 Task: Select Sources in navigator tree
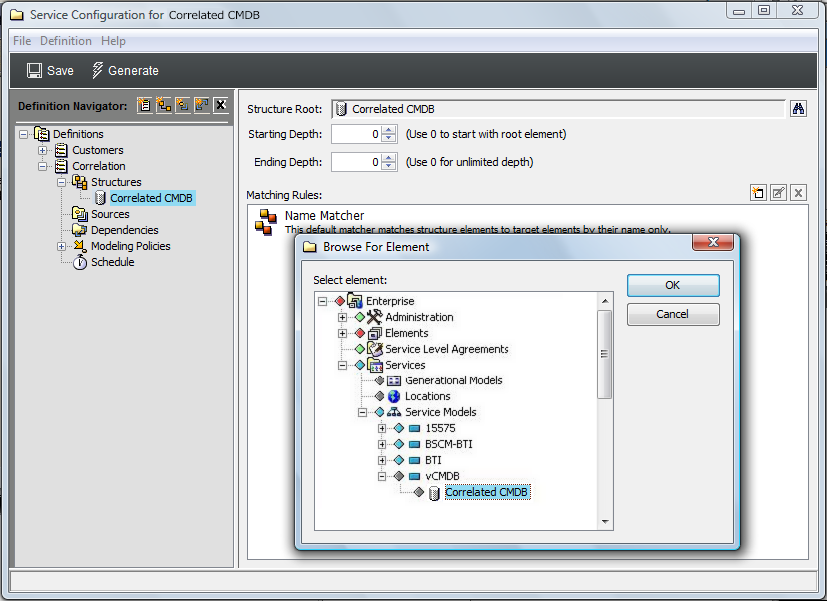tap(110, 214)
